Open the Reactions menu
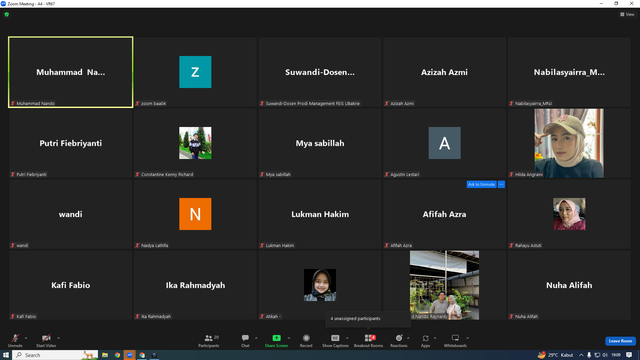 [x=398, y=340]
